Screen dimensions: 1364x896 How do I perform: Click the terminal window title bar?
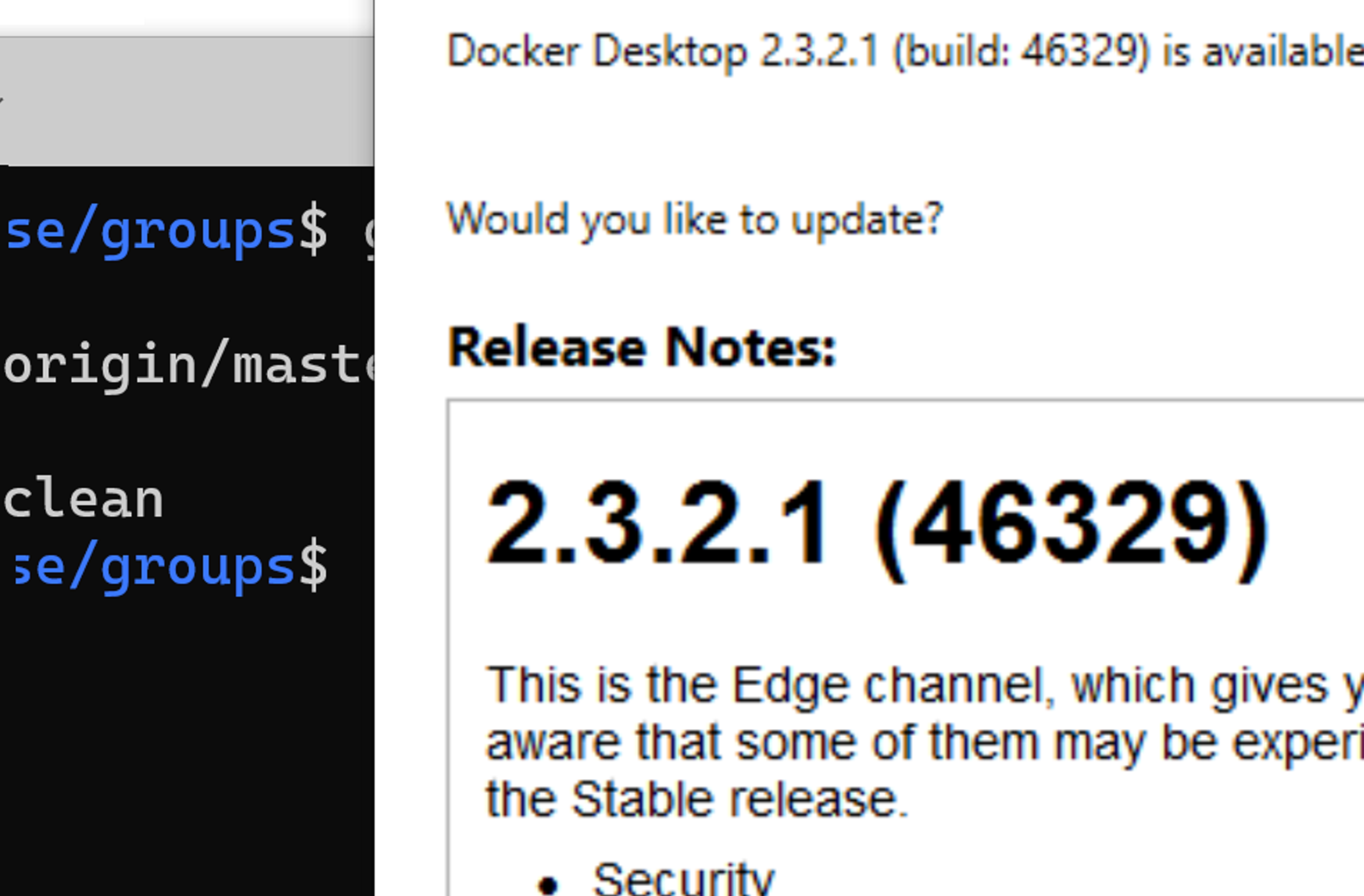183,97
